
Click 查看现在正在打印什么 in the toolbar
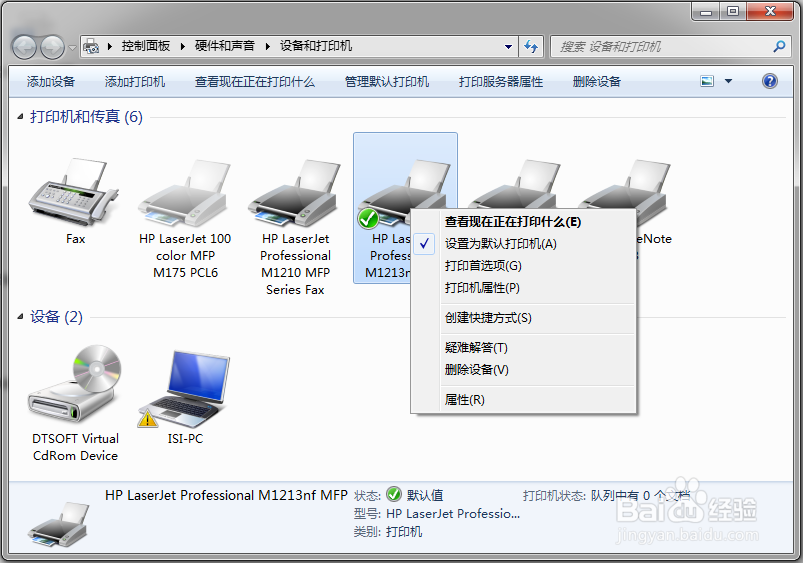pyautogui.click(x=255, y=81)
